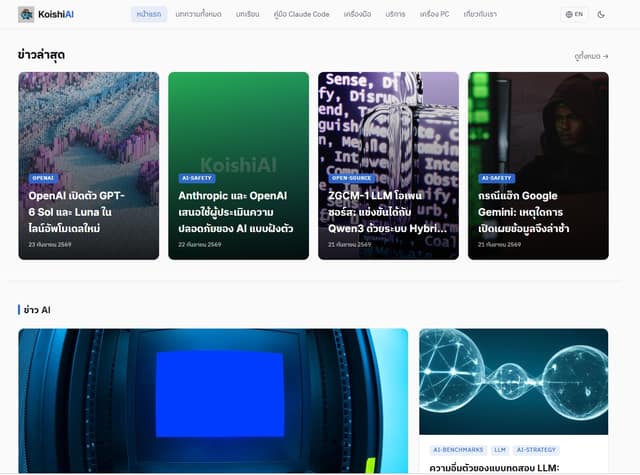Open the เครื่อง PC menu item
Image resolution: width=640 pixels, height=475 pixels.
pyautogui.click(x=434, y=14)
